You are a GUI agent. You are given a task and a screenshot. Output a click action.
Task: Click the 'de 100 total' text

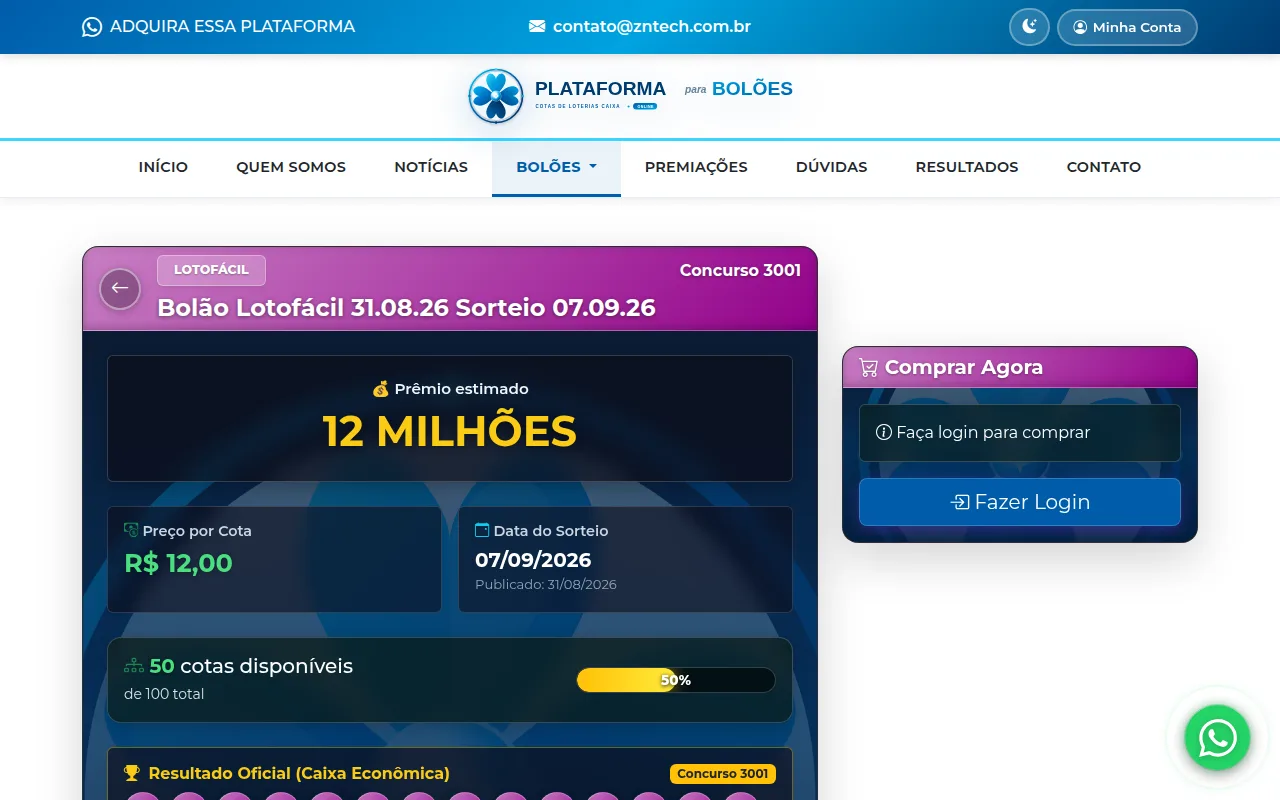[164, 694]
